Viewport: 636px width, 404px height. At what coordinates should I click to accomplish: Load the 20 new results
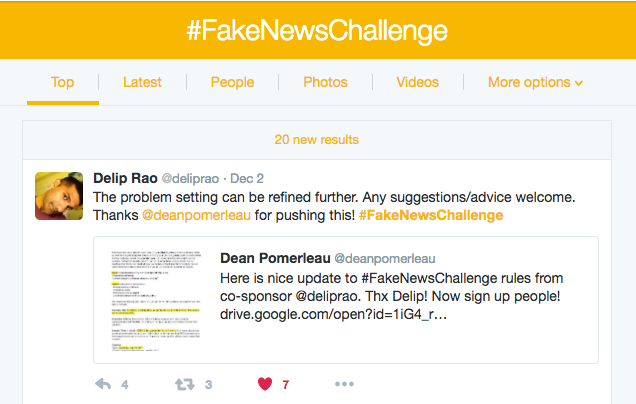pos(317,140)
